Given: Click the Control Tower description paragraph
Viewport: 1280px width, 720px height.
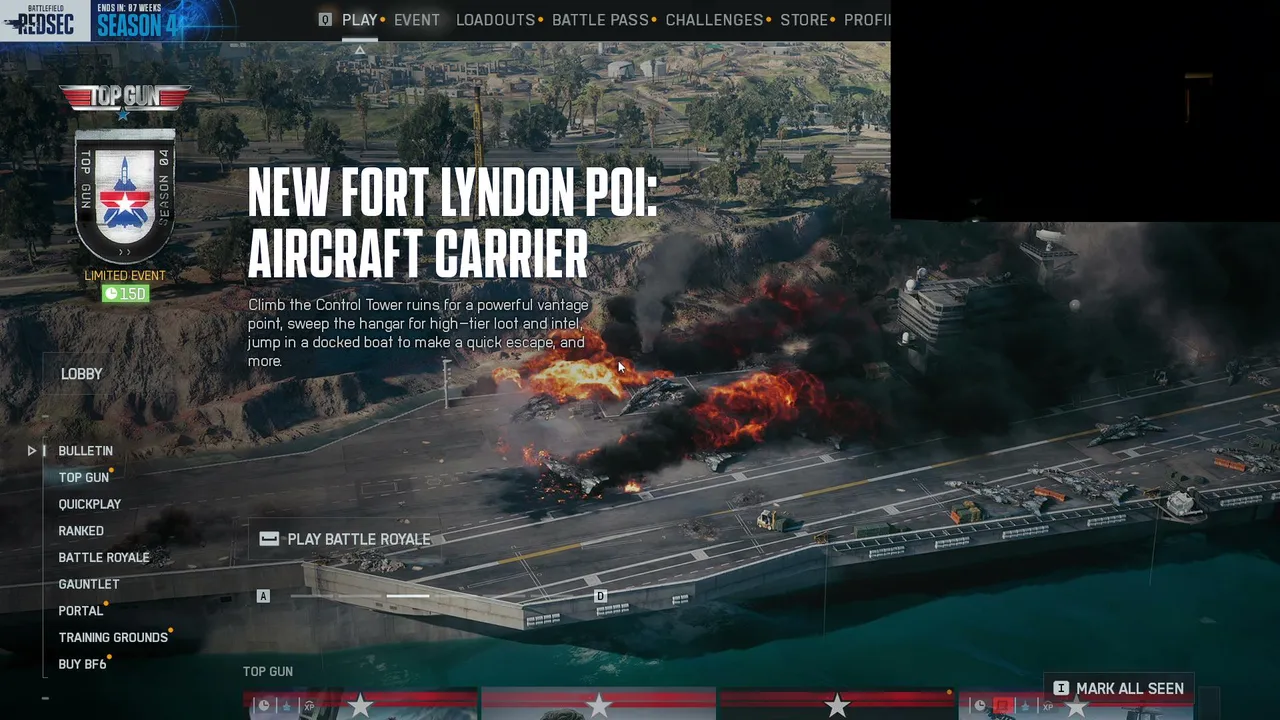Looking at the screenshot, I should (419, 333).
